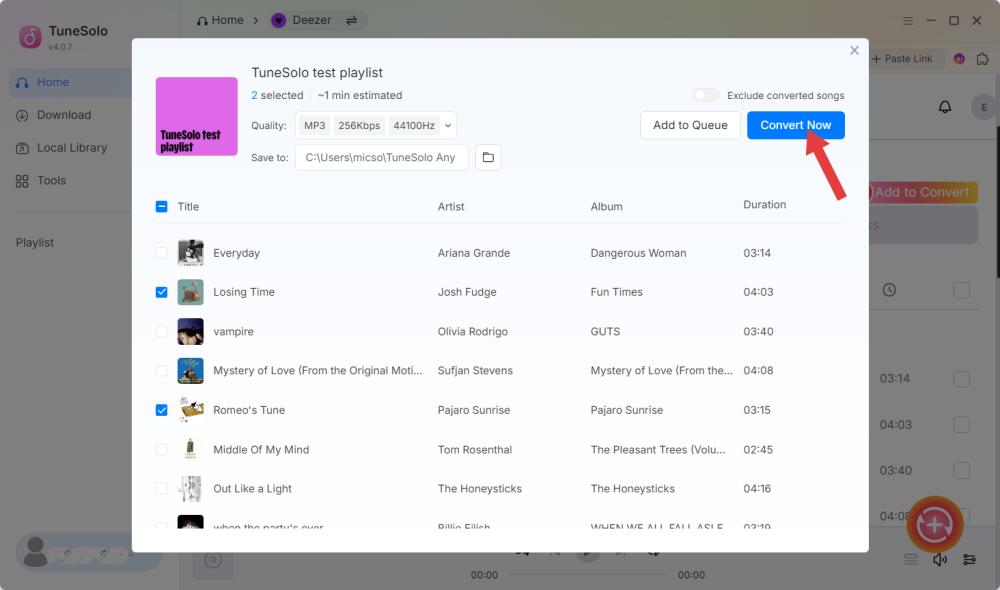Click the Mystery of Love album thumbnail

click(x=190, y=371)
